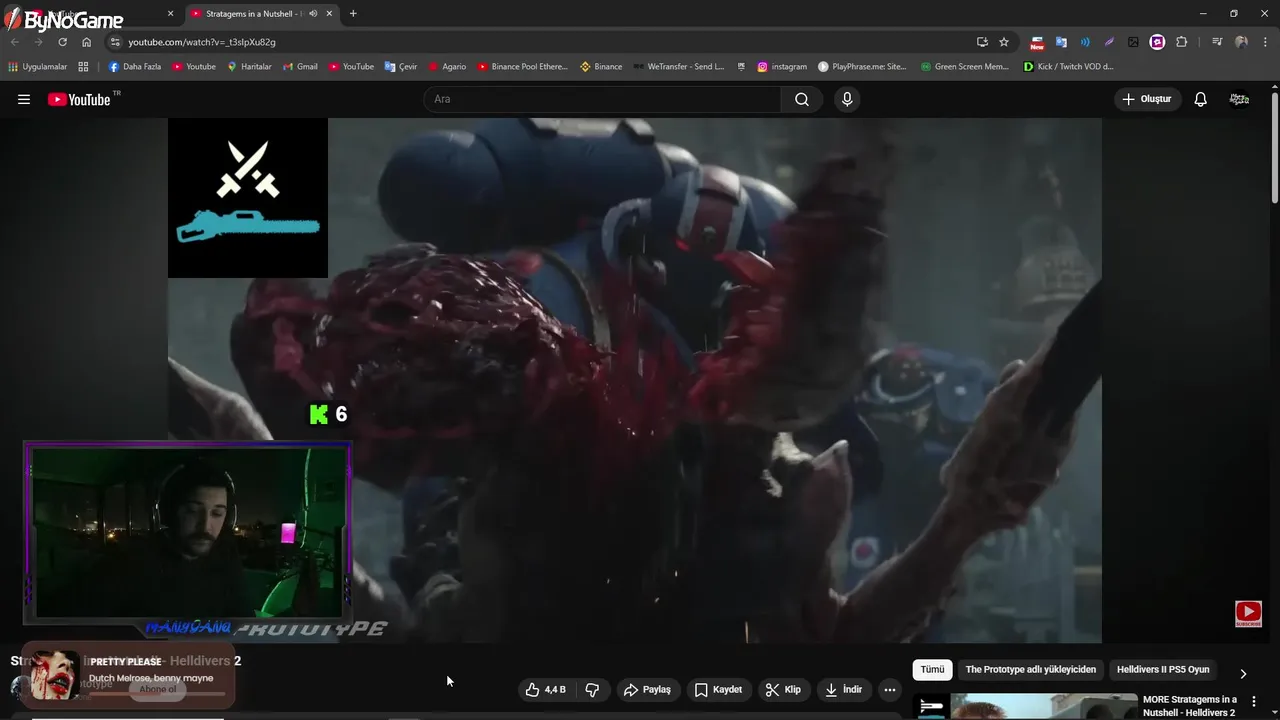Click the Klip clip button

[783, 689]
